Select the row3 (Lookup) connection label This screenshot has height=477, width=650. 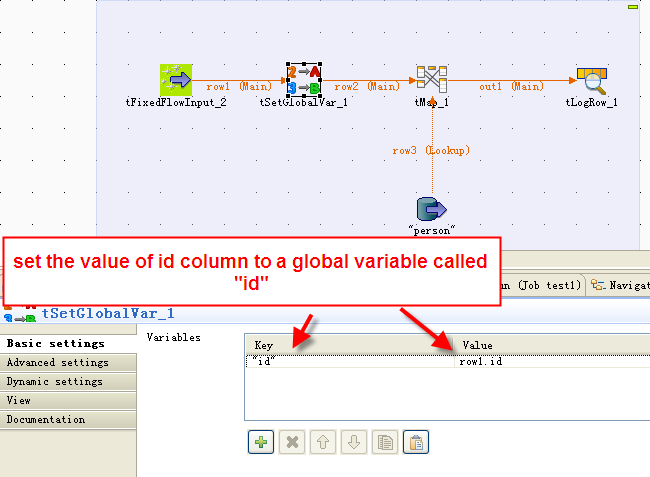(431, 150)
